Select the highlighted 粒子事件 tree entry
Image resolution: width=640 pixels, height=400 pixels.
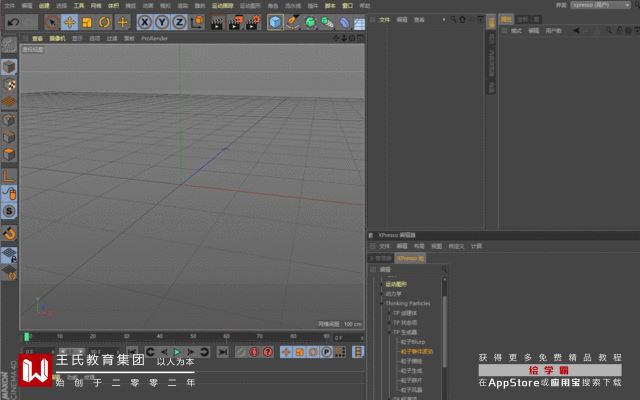tap(416, 351)
